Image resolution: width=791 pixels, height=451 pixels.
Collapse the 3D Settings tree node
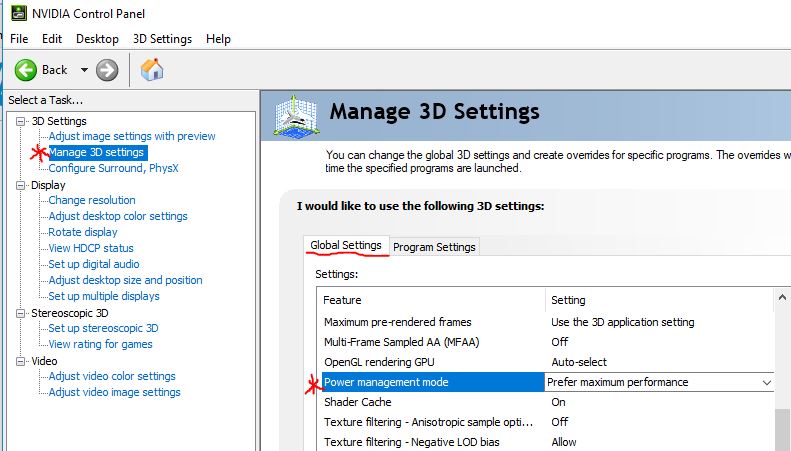(21, 121)
